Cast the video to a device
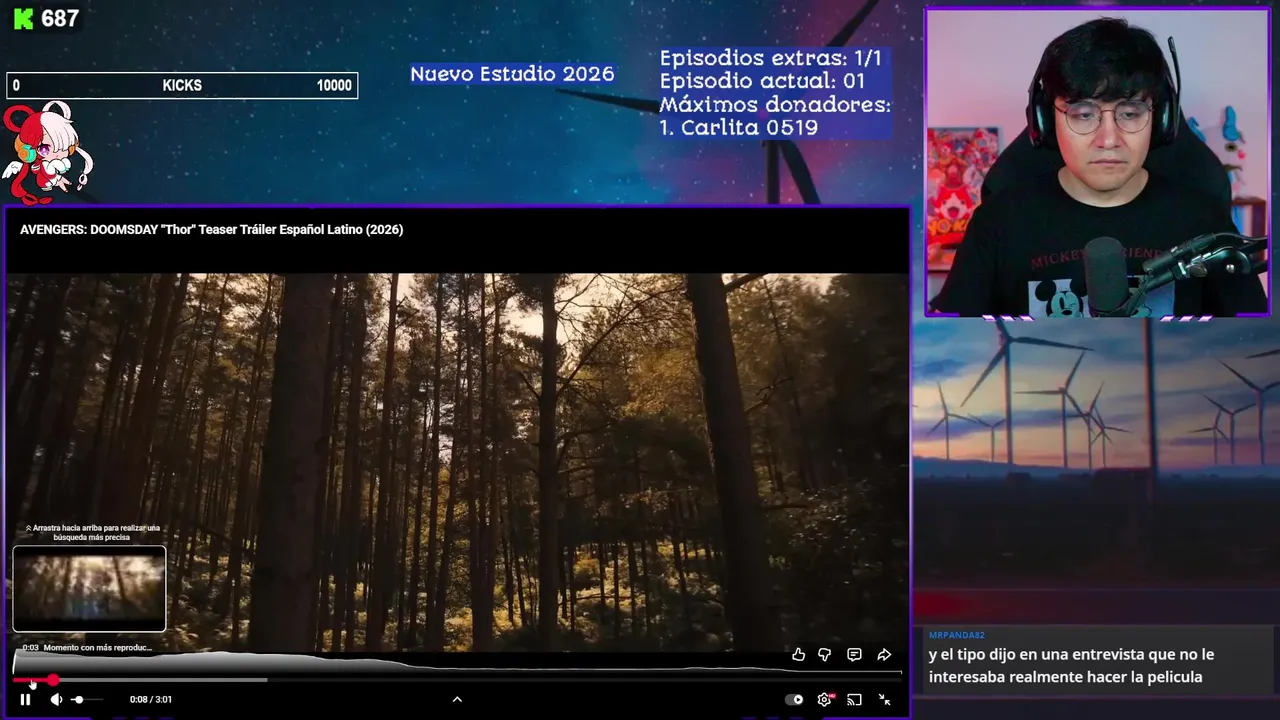The height and width of the screenshot is (720, 1280). 854,699
